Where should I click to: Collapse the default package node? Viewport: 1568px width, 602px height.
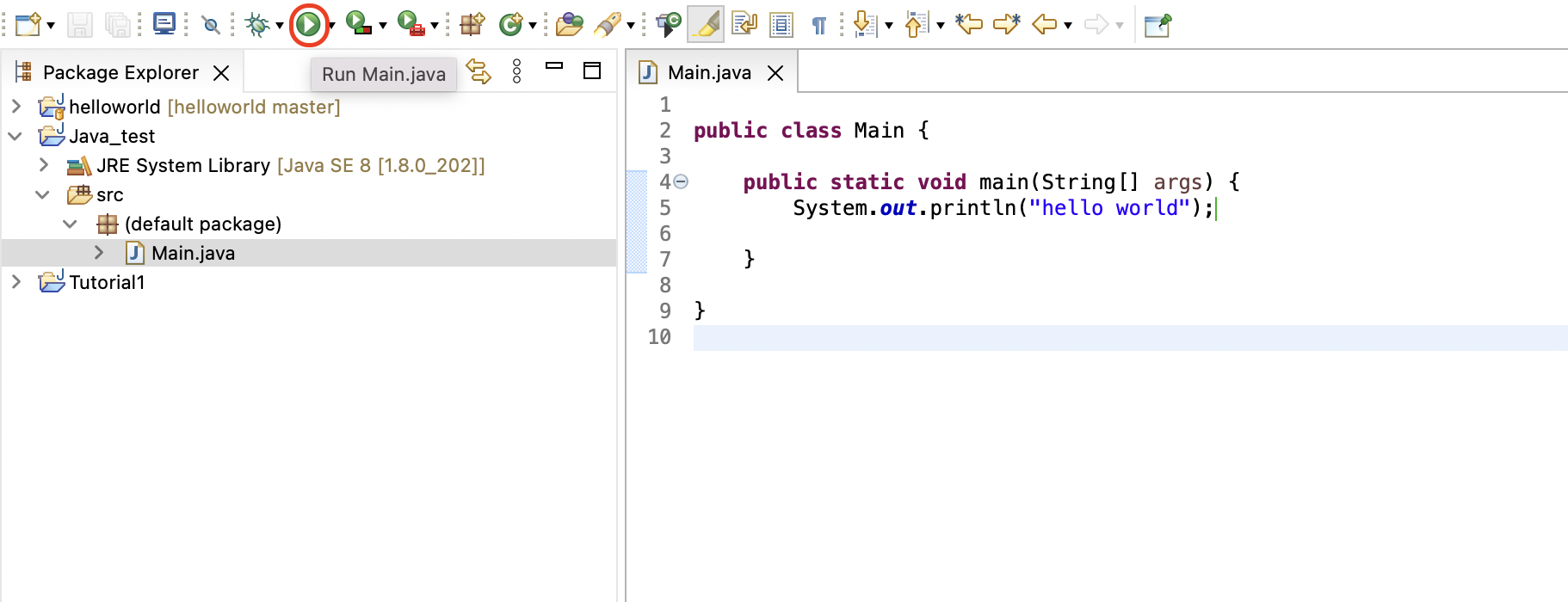tap(71, 224)
